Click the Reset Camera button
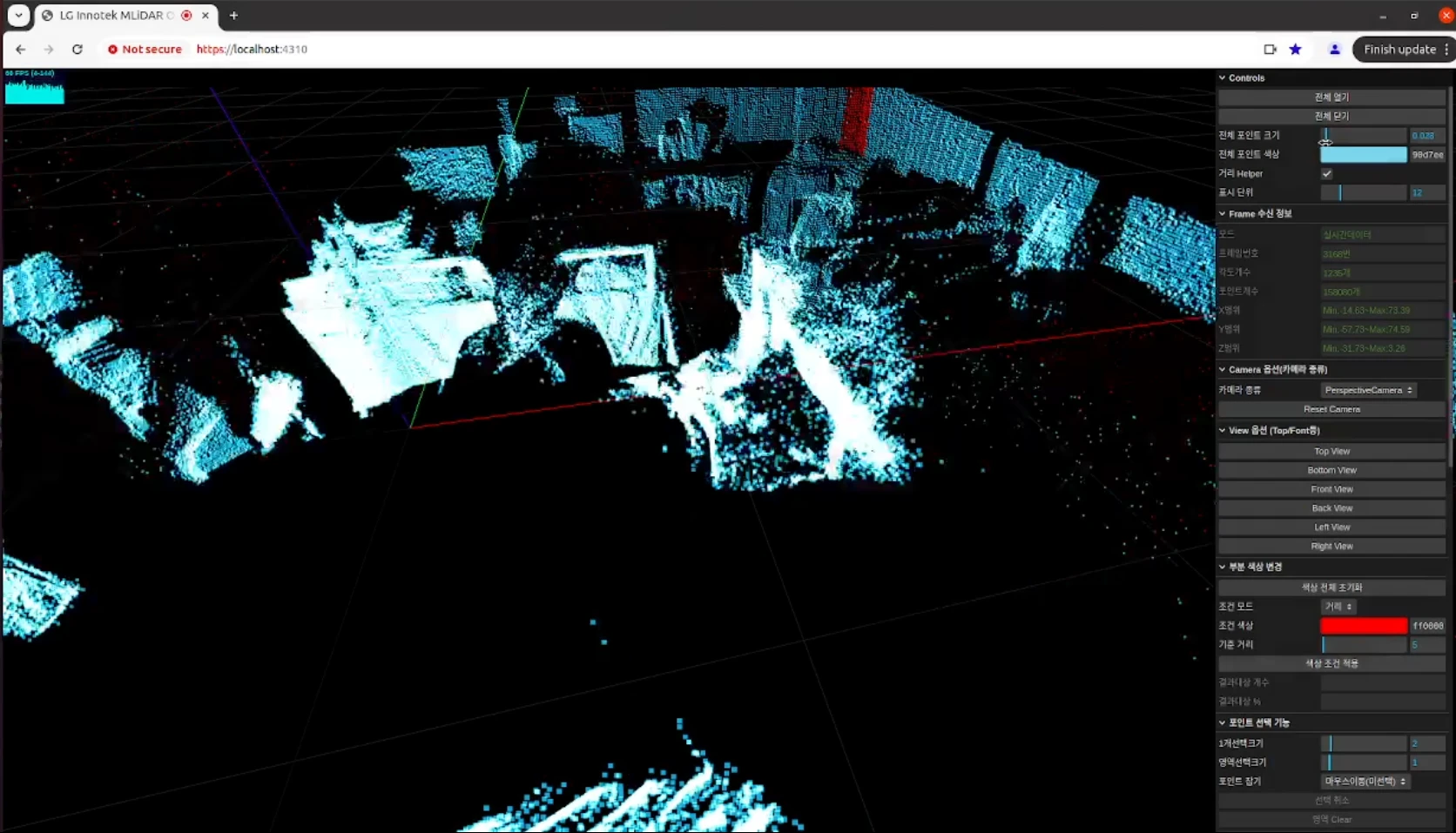The height and width of the screenshot is (833, 1456). click(x=1331, y=409)
